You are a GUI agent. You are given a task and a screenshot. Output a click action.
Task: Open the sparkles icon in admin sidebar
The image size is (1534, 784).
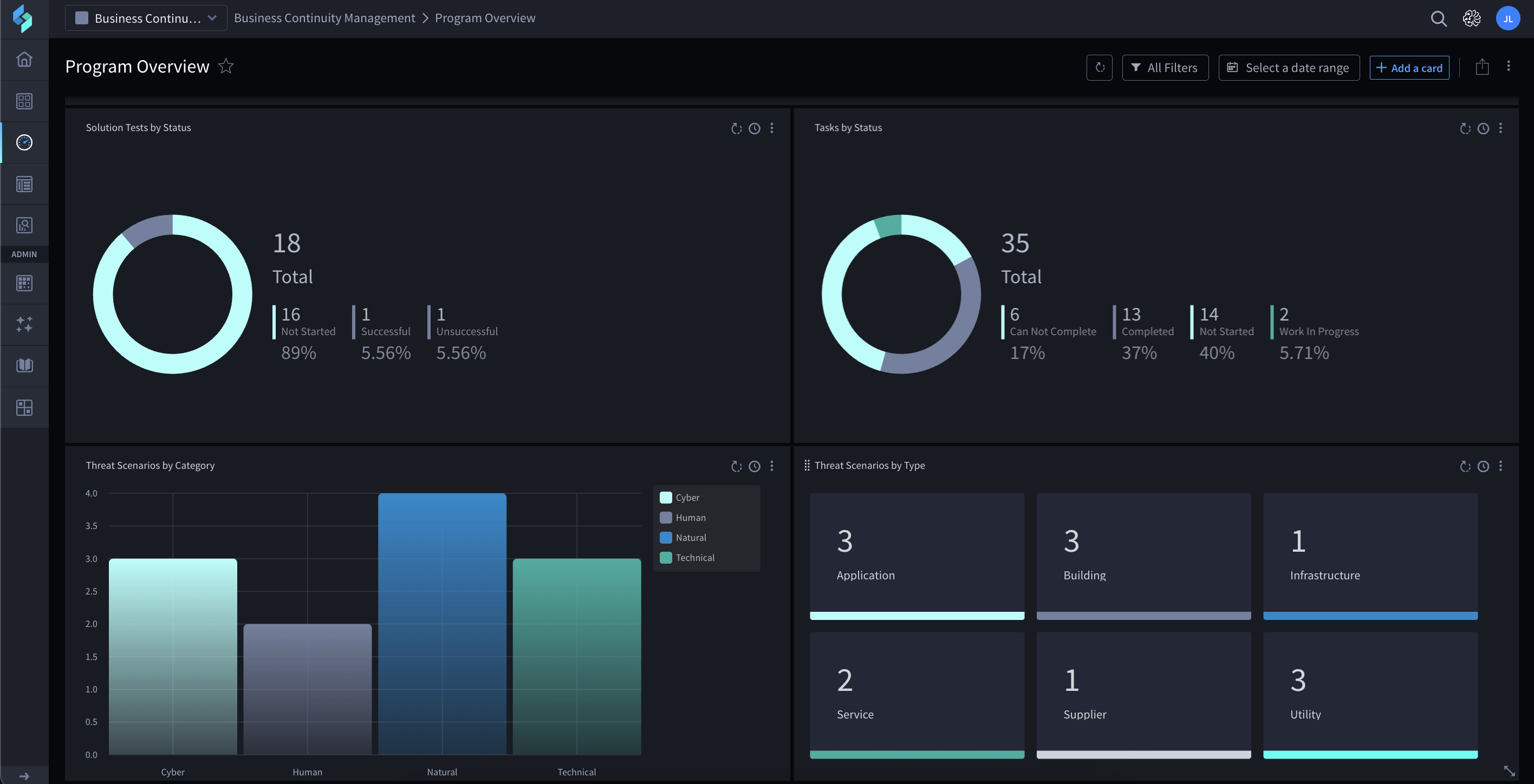(x=24, y=324)
